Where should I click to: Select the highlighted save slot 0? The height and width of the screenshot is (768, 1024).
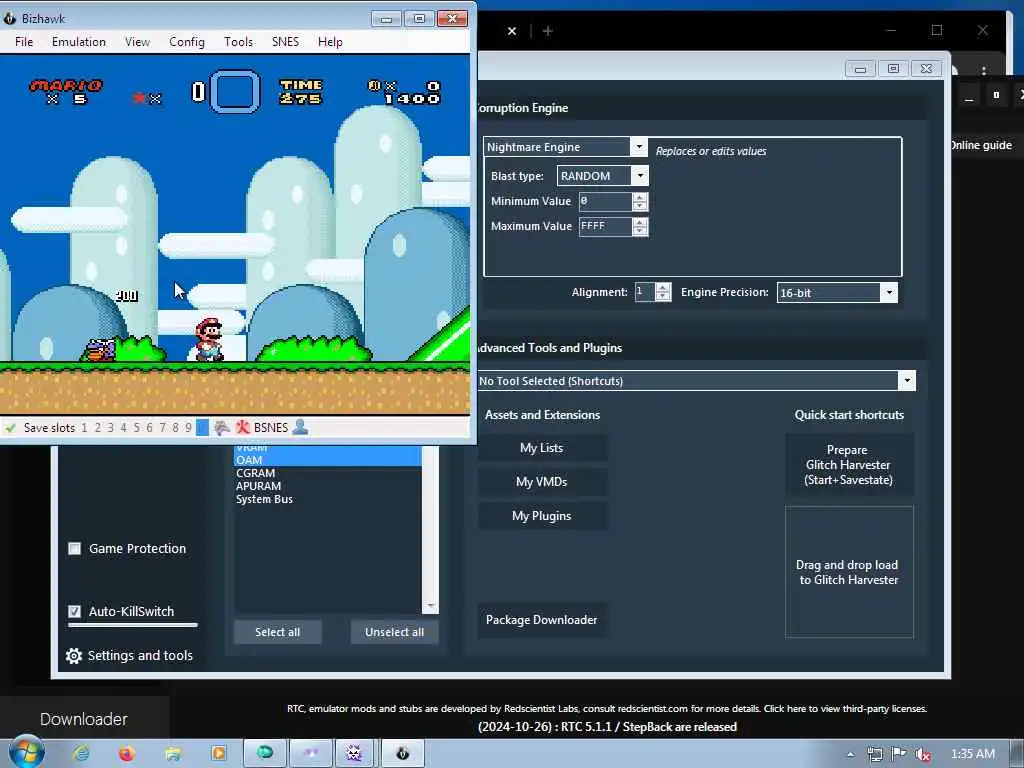click(202, 428)
